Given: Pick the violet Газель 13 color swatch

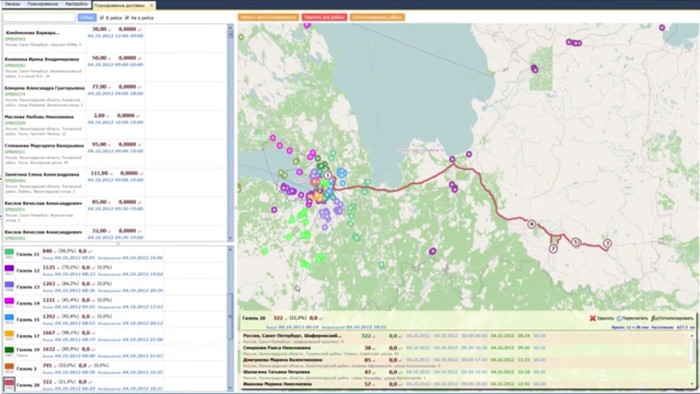Looking at the screenshot, I should [x=9, y=285].
